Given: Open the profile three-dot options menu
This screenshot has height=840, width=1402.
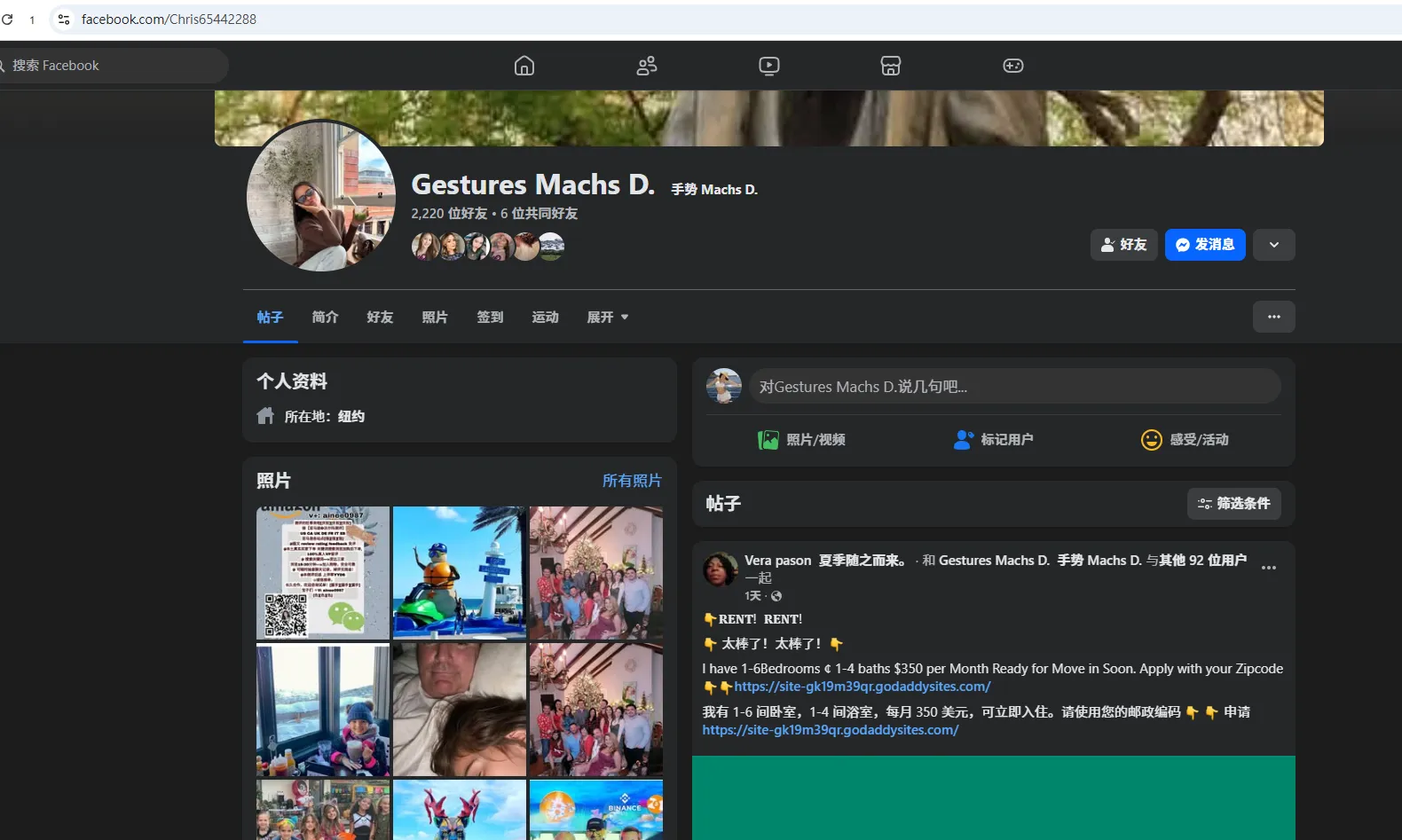Looking at the screenshot, I should (1273, 317).
